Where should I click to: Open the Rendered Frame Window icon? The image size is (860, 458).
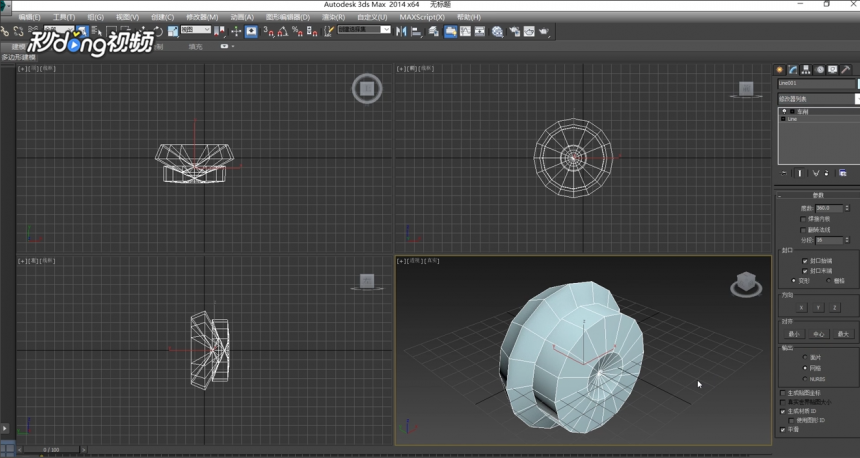coord(529,31)
